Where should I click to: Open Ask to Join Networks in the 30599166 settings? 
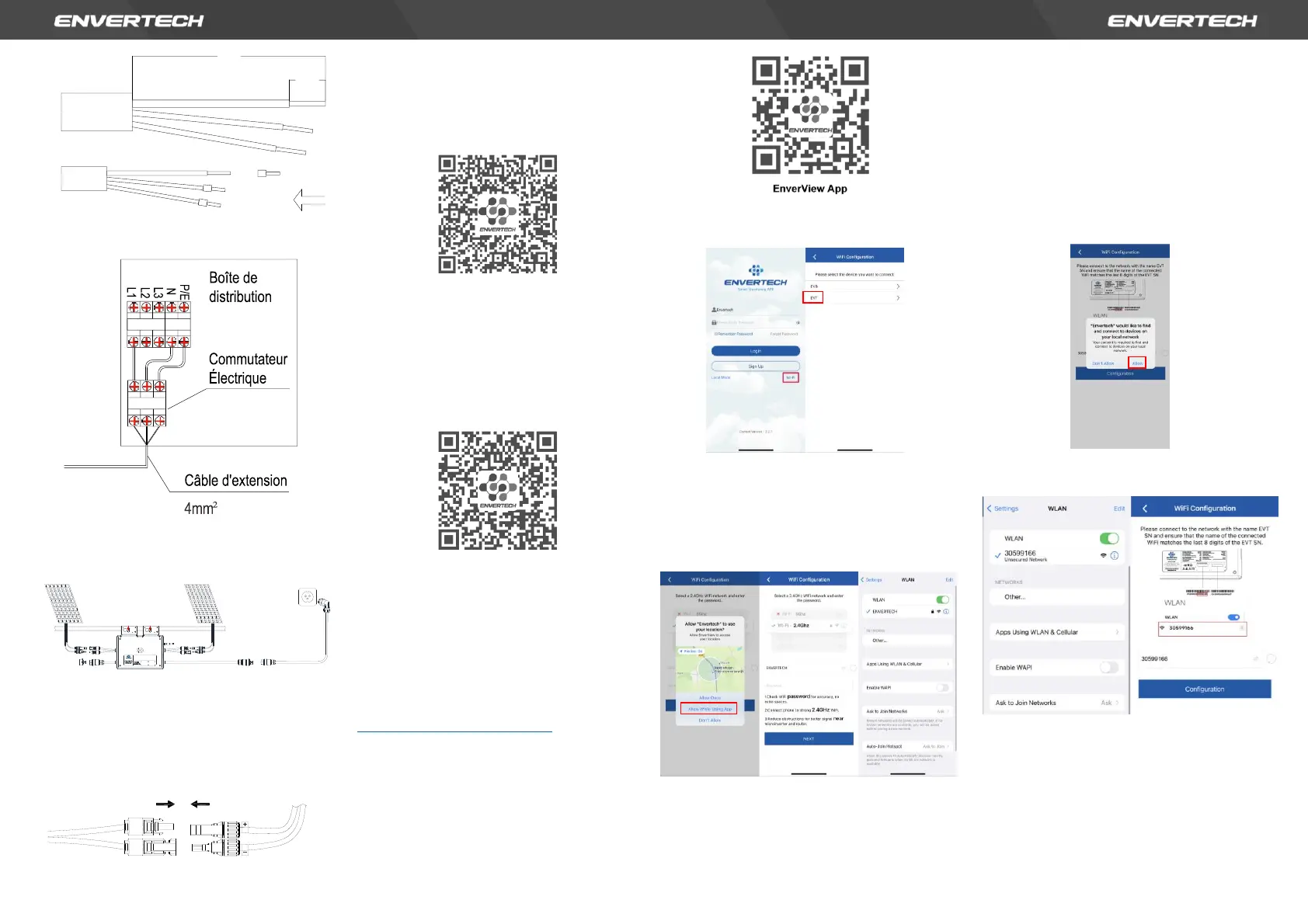click(1057, 703)
